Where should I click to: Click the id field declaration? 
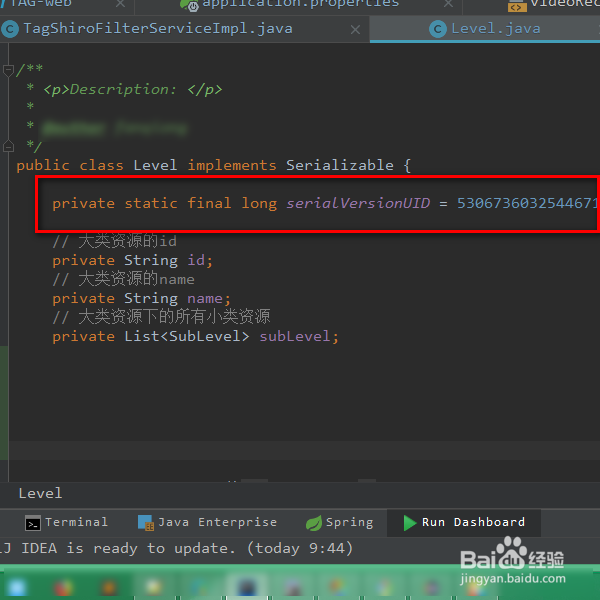(x=132, y=260)
